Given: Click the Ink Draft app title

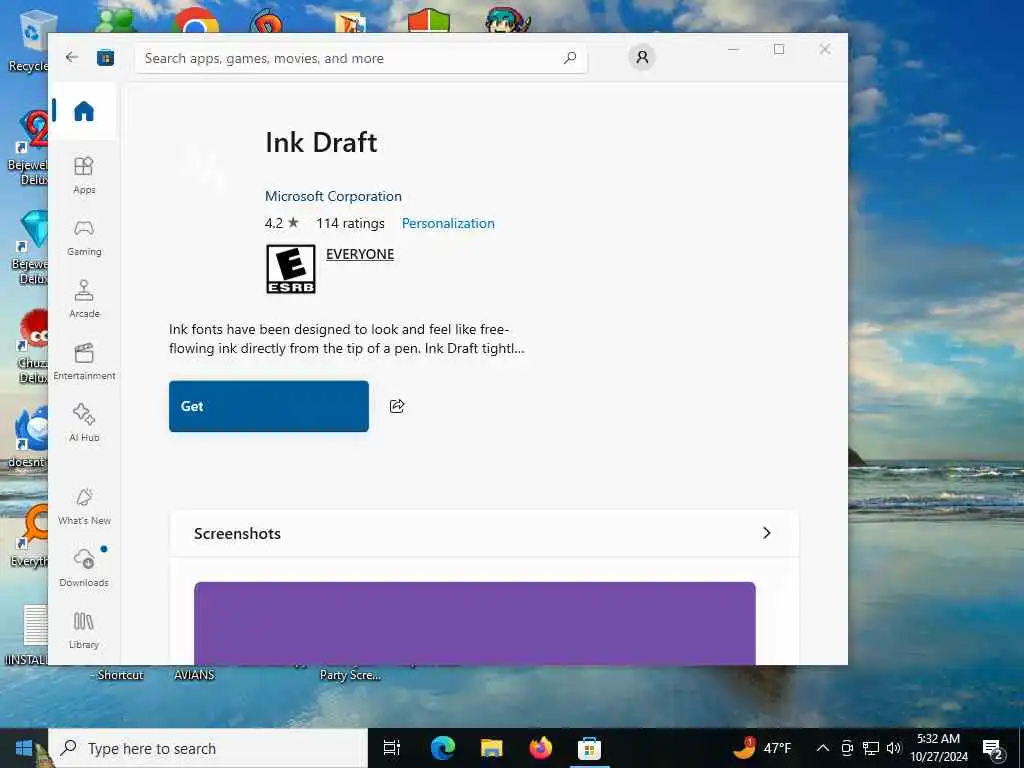Looking at the screenshot, I should tap(321, 142).
